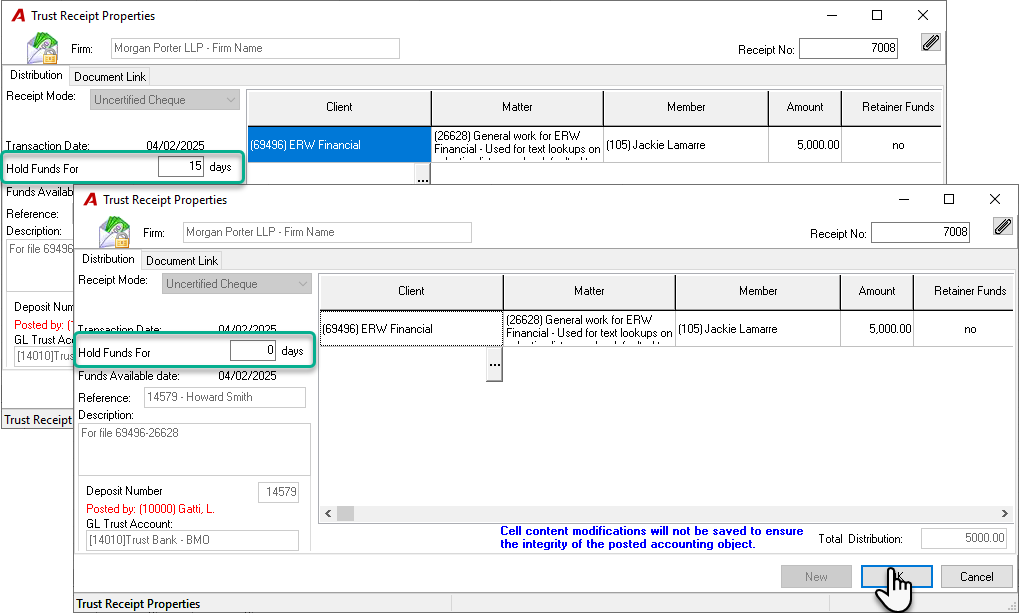Select the highlighted '(69496) ERW Financial' cell in back window
This screenshot has width=1019, height=613.
[x=339, y=144]
